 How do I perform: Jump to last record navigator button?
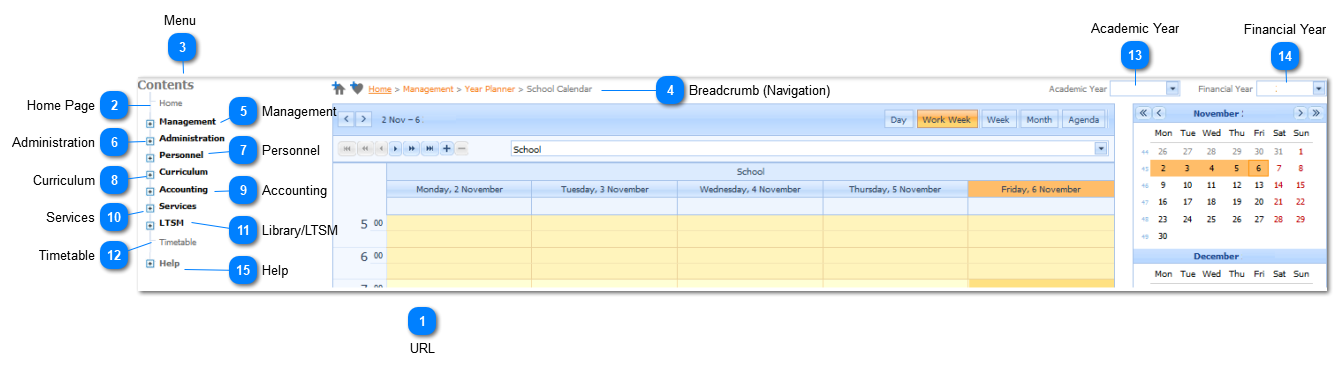click(x=430, y=148)
